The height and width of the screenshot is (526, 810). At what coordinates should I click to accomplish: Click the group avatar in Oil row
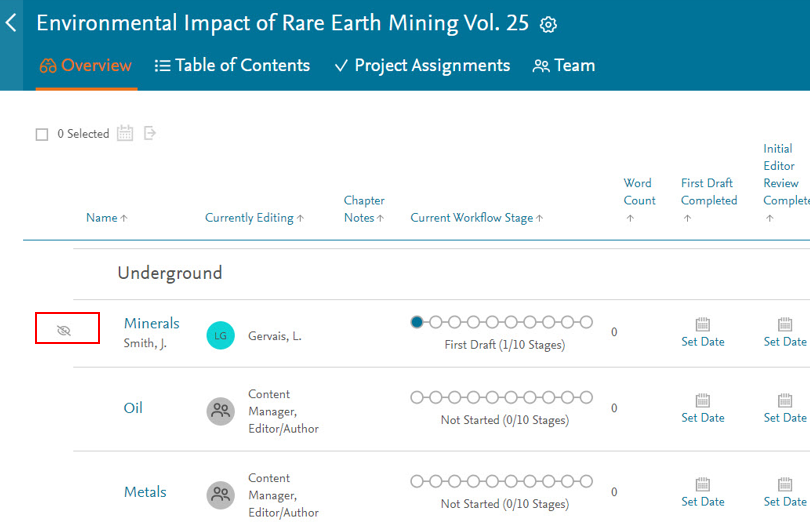click(220, 411)
